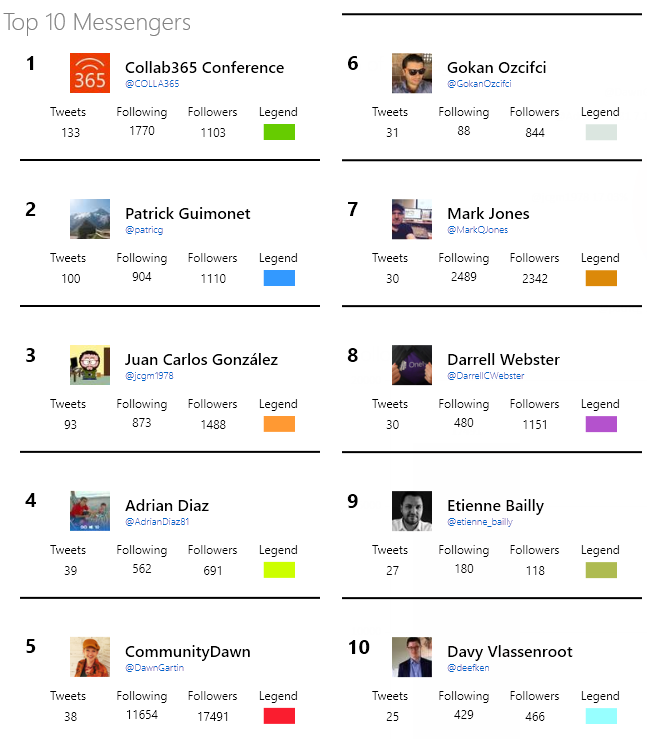647x739 pixels.
Task: Click CommunityDawn's profile photo
Action: pyautogui.click(x=90, y=657)
